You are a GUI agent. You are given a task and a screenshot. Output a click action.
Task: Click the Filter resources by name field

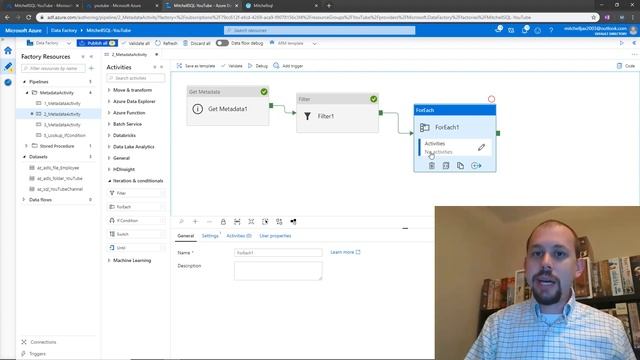(53, 69)
